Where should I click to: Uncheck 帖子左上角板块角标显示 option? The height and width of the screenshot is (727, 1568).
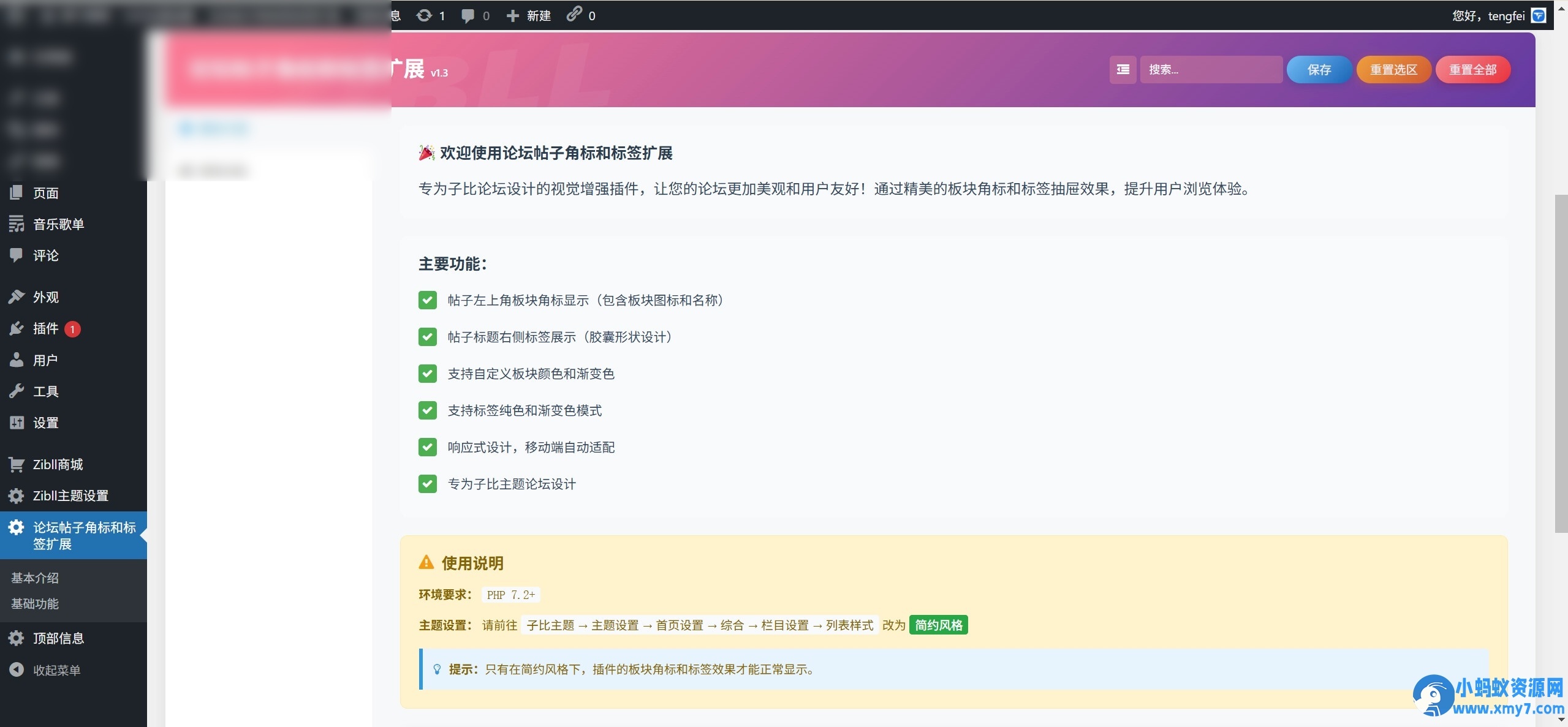427,300
